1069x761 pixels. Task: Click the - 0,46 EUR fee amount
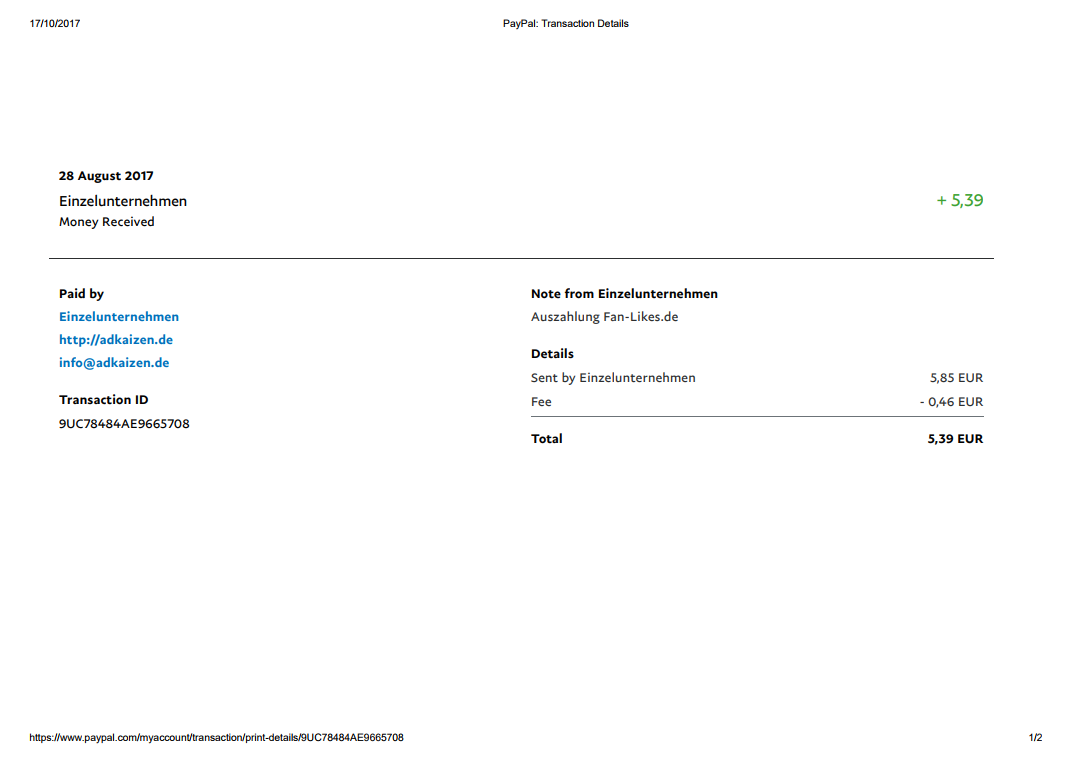(951, 402)
